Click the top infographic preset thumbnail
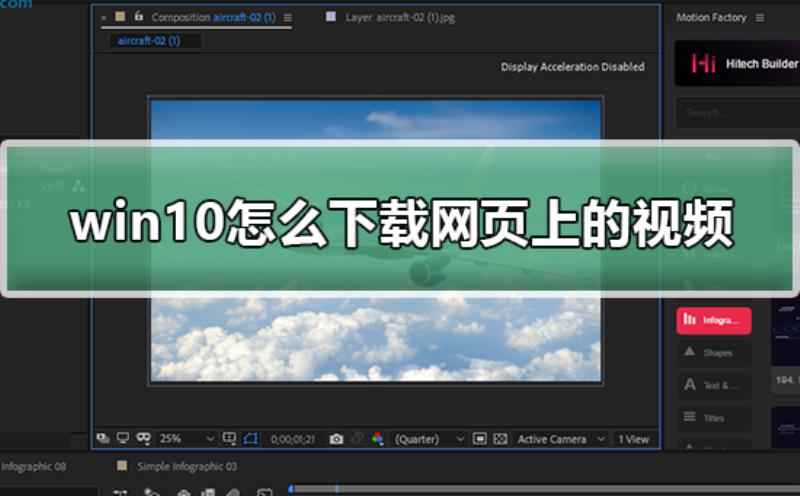The image size is (800, 496). point(785,332)
